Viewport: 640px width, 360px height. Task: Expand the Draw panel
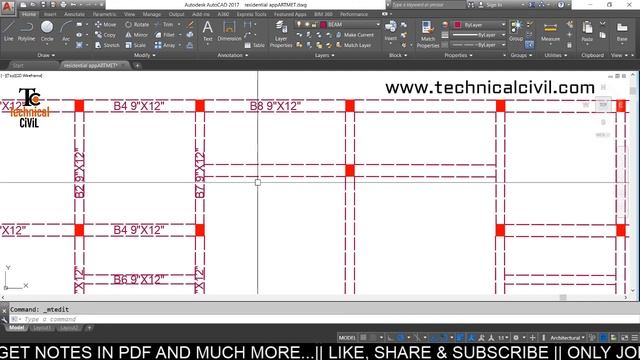pyautogui.click(x=46, y=55)
